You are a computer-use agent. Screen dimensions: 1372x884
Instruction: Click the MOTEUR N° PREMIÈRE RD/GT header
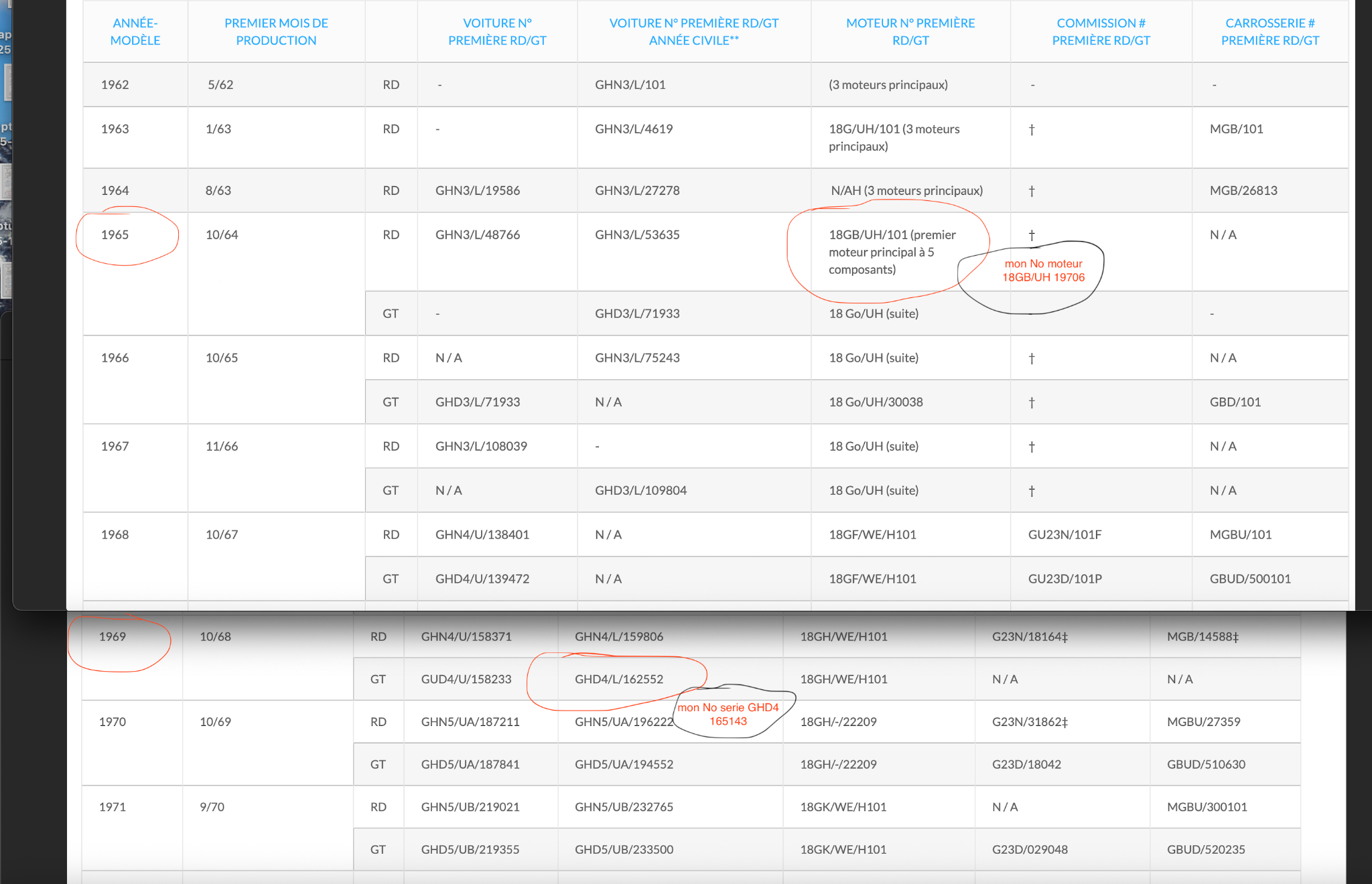tap(910, 31)
